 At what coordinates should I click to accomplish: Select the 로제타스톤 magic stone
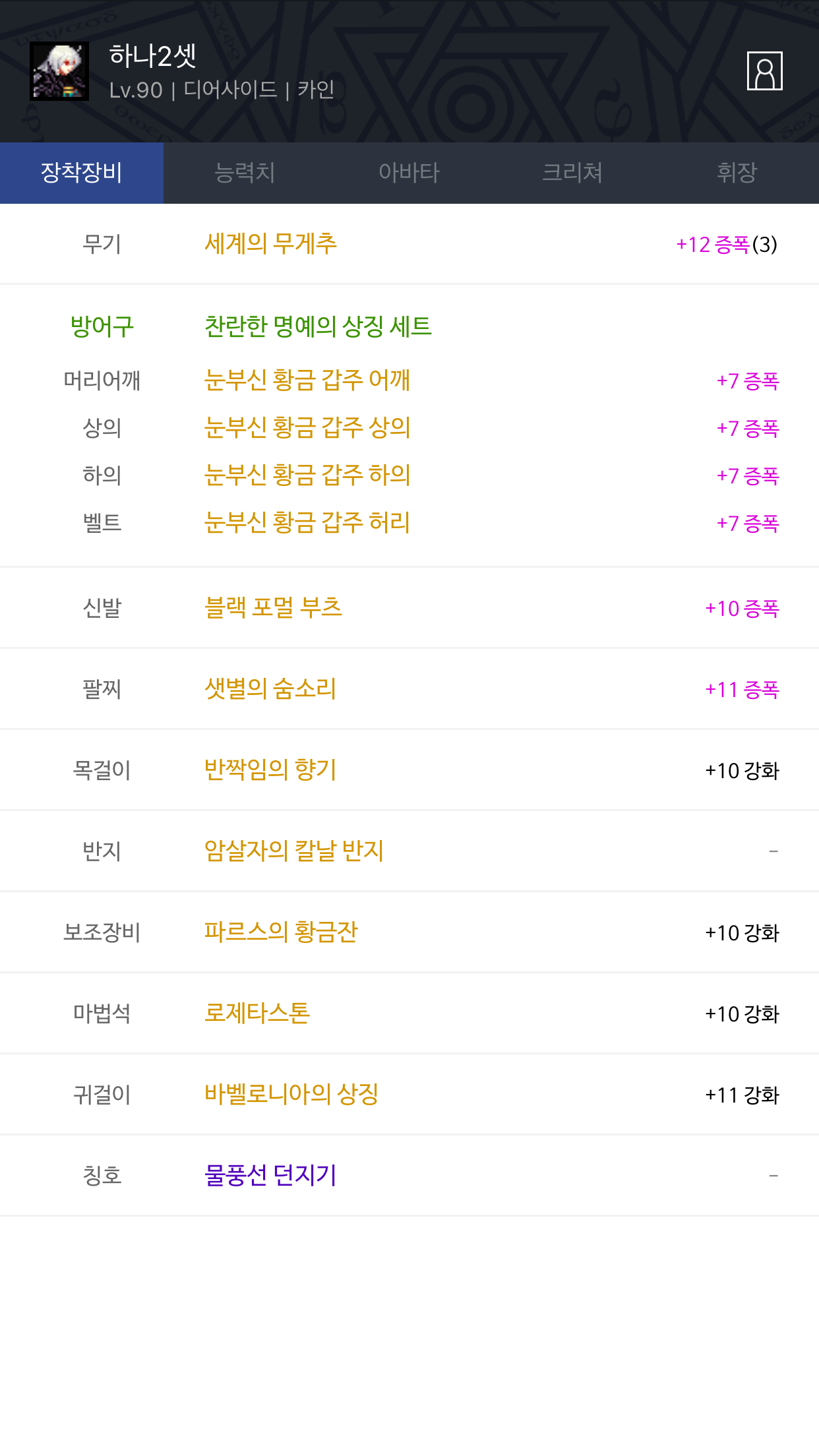257,1014
